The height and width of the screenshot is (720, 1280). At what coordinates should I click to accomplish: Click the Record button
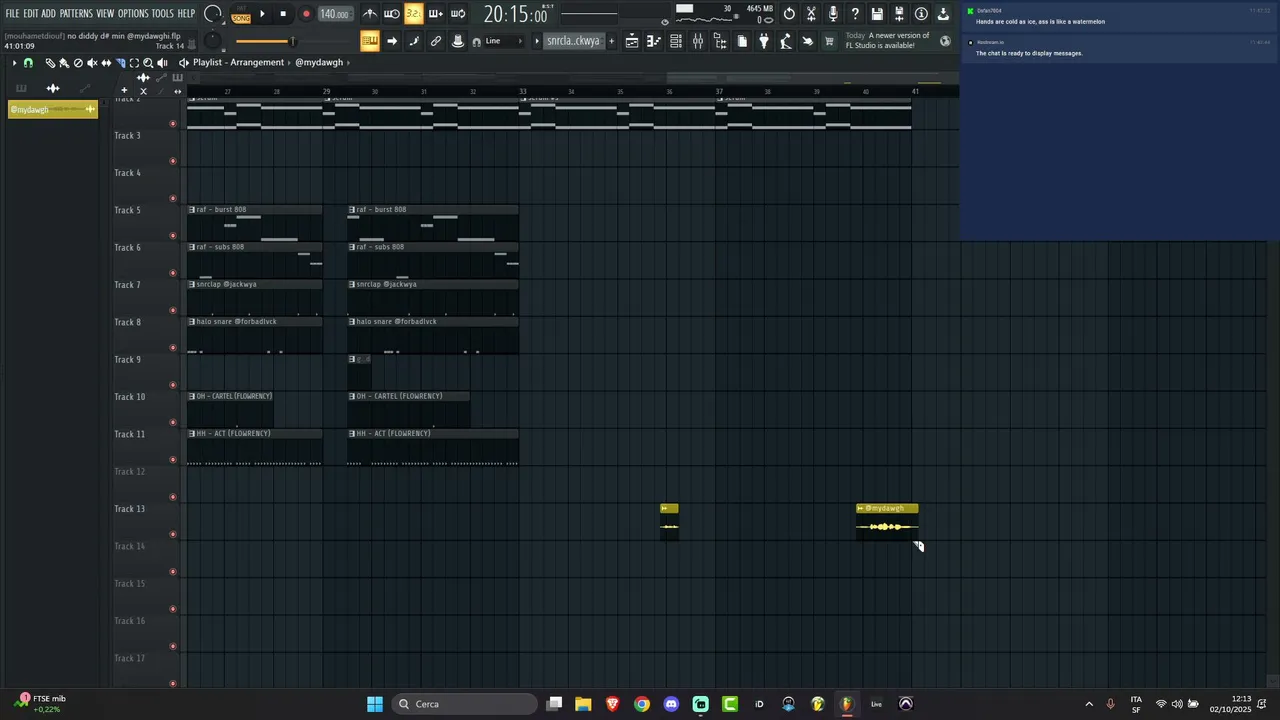coord(306,14)
